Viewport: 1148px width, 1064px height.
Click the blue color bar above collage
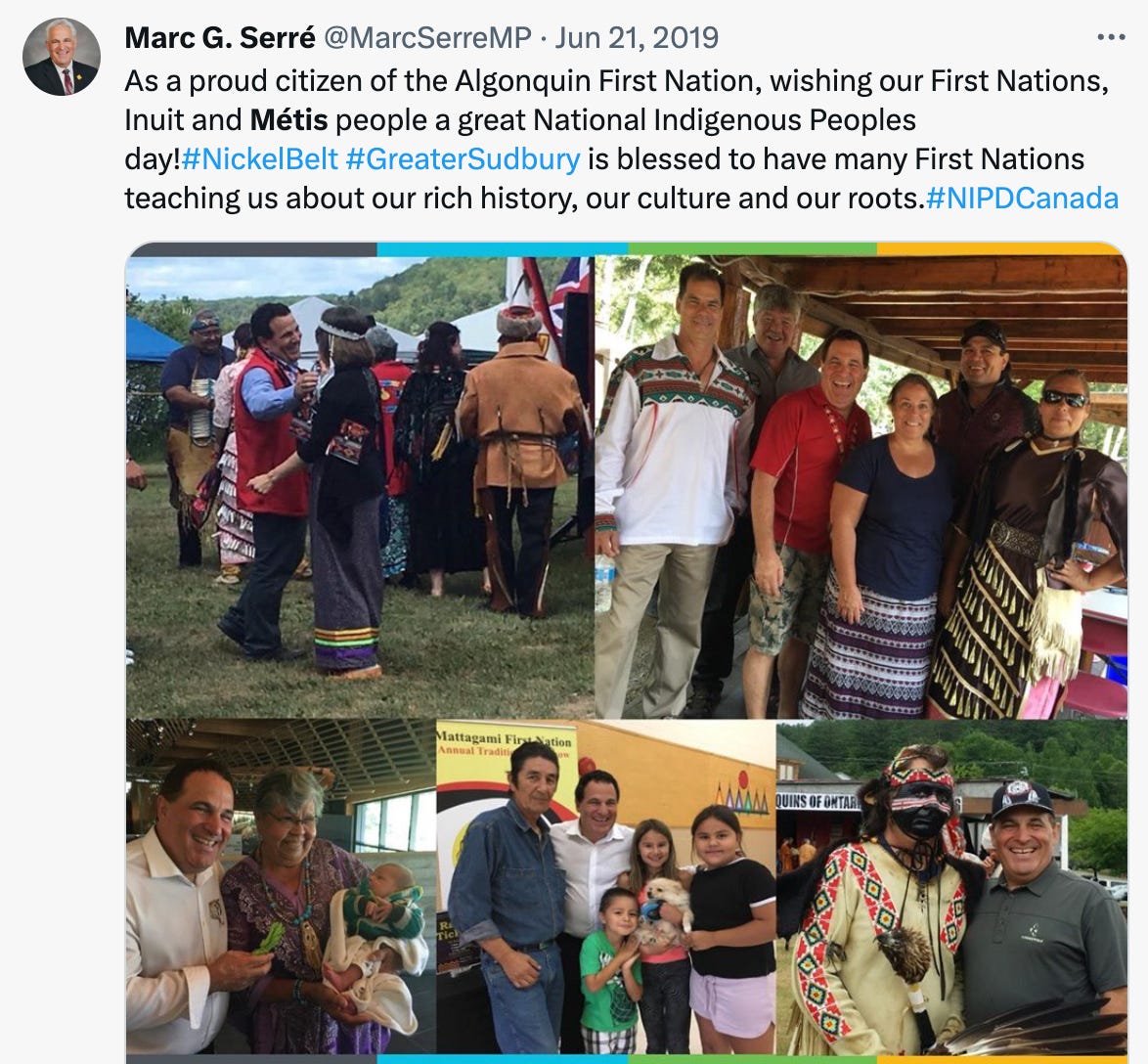pyautogui.click(x=503, y=249)
